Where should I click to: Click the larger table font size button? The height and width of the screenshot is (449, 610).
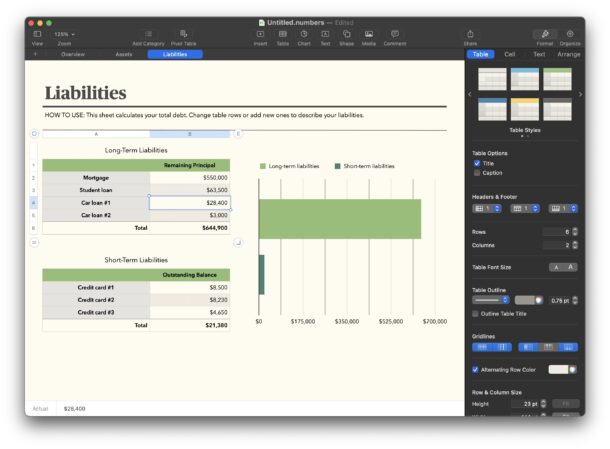click(x=571, y=267)
